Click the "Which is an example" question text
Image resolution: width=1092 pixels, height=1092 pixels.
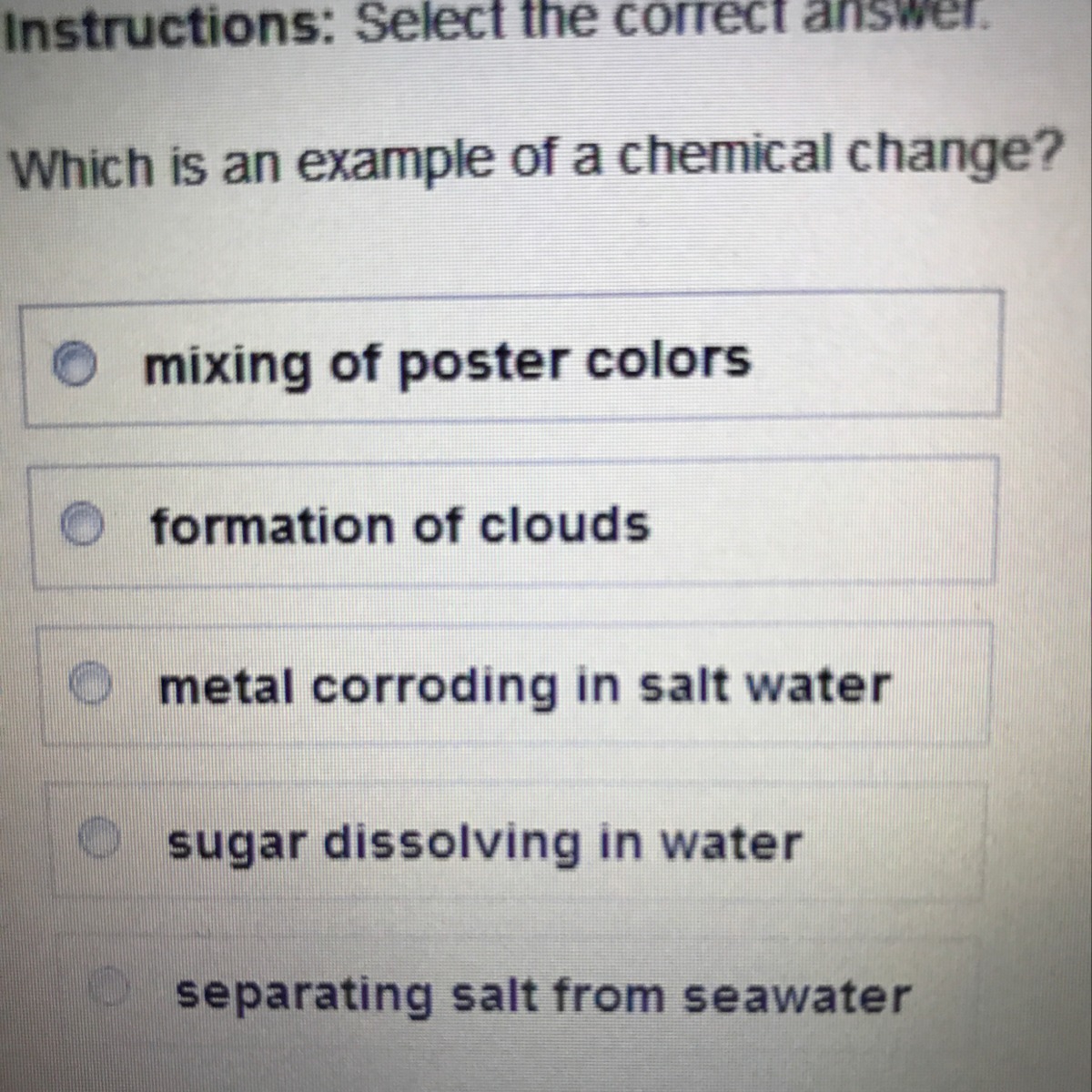click(256, 167)
